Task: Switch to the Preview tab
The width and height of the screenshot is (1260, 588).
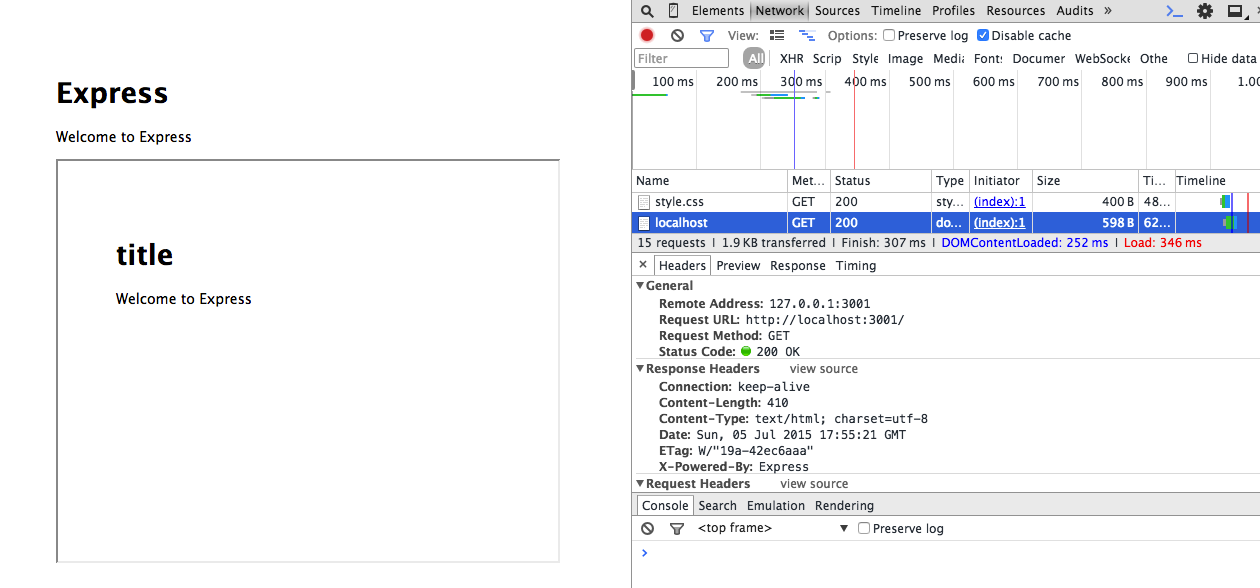Action: [x=738, y=265]
